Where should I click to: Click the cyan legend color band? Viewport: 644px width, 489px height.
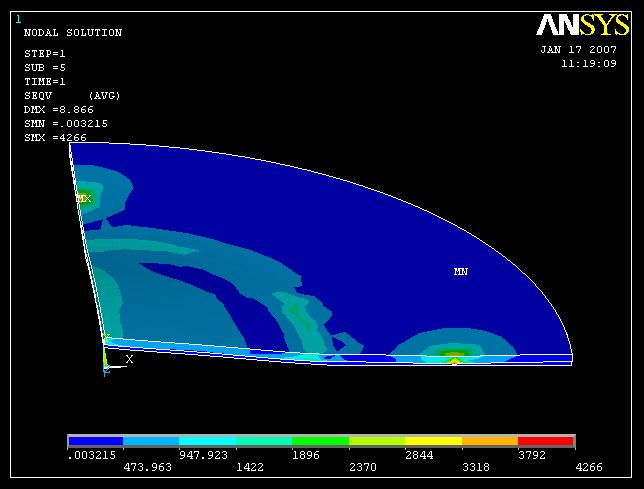207,441
